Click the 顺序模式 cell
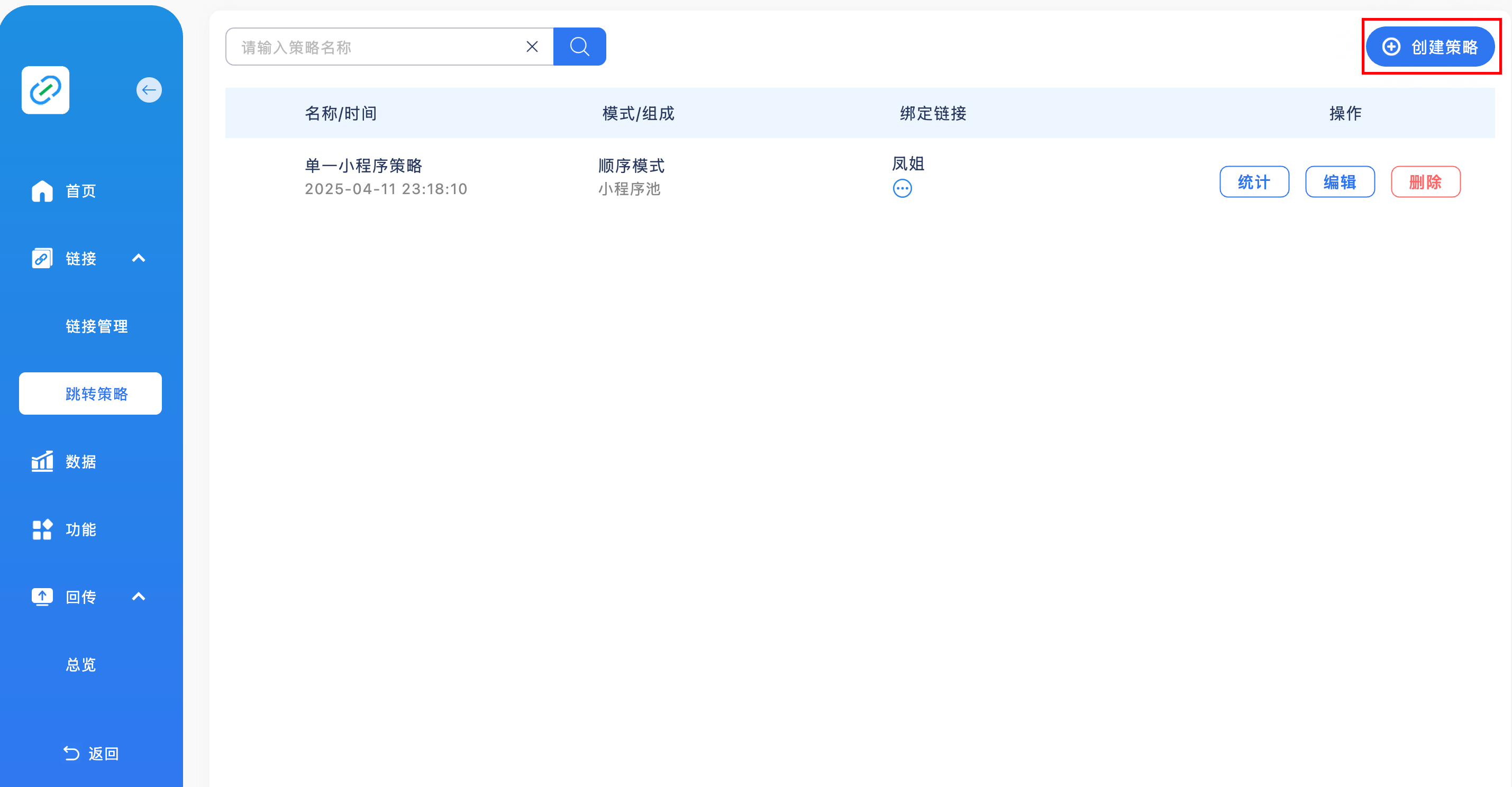Viewport: 1512px width, 787px height. tap(632, 166)
